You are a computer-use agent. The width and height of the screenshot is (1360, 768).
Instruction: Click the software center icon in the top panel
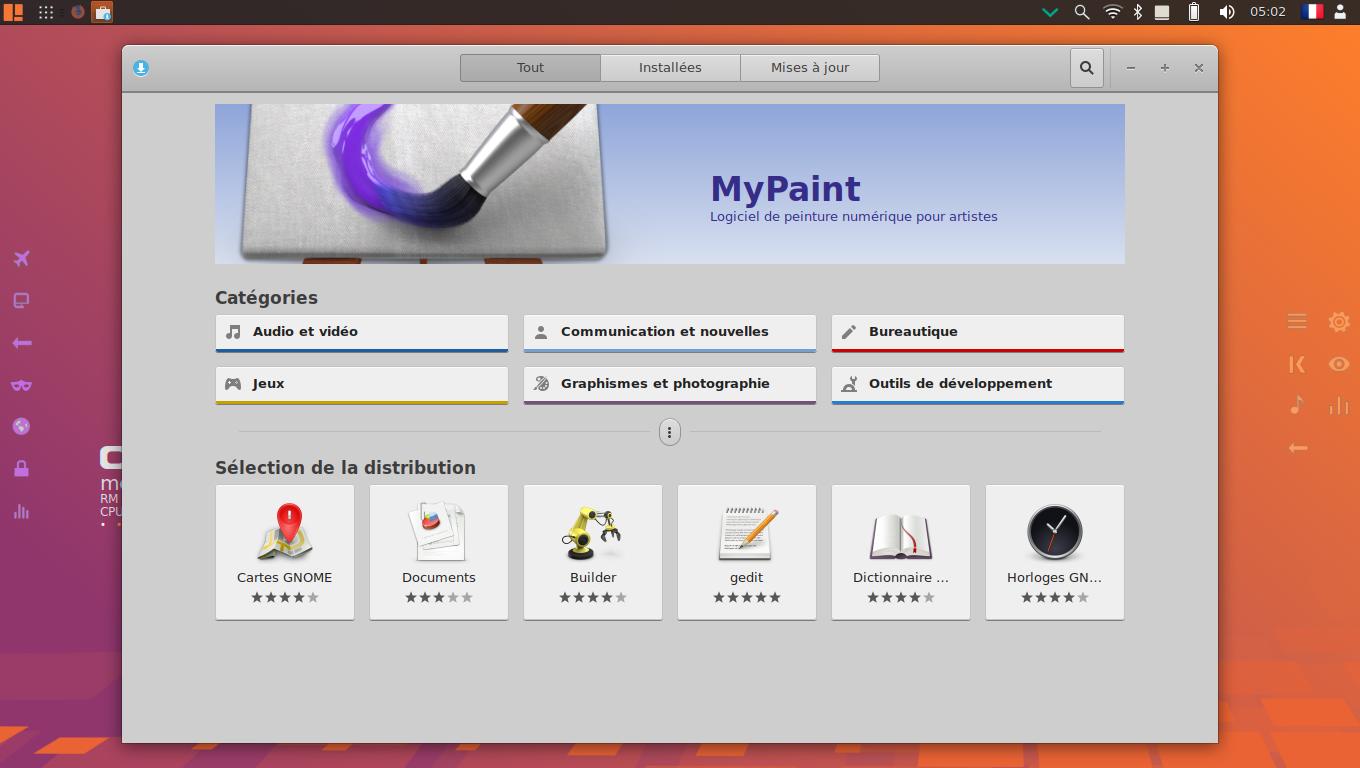coord(102,12)
